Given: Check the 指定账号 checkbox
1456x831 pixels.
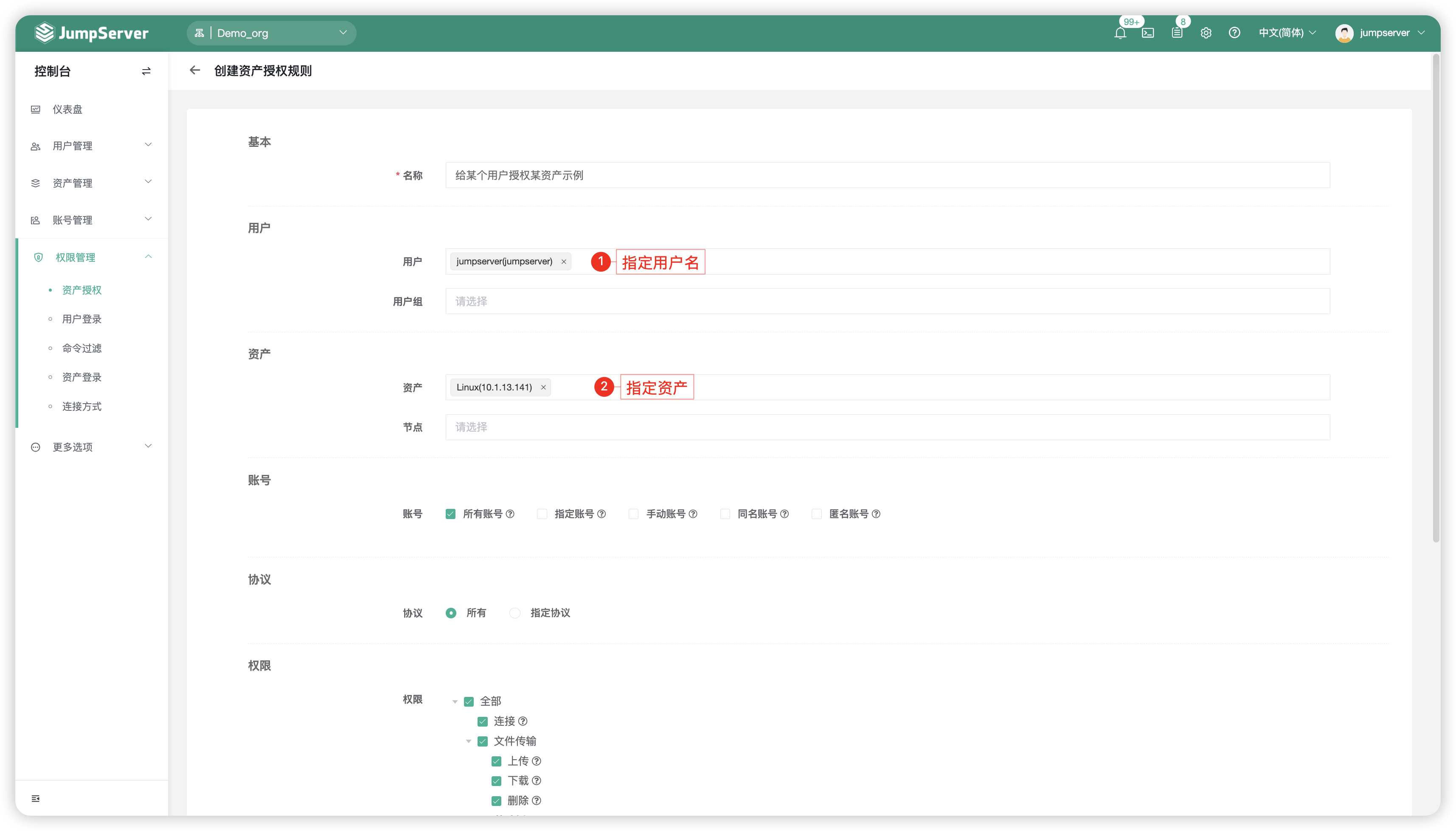Looking at the screenshot, I should tap(542, 514).
